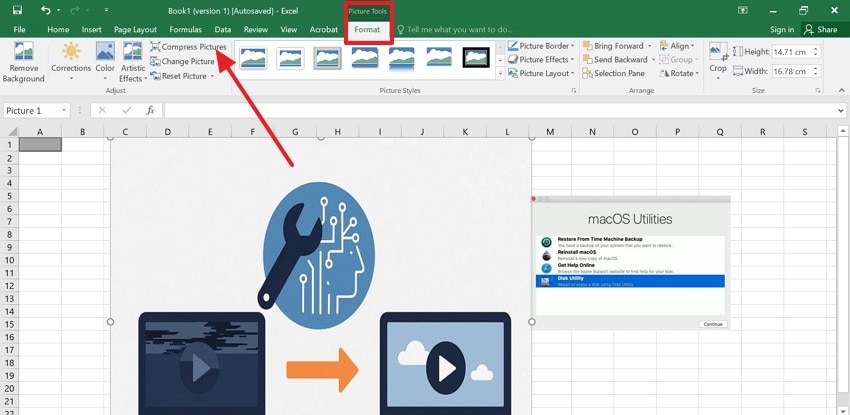Select row header 7

coord(9,221)
